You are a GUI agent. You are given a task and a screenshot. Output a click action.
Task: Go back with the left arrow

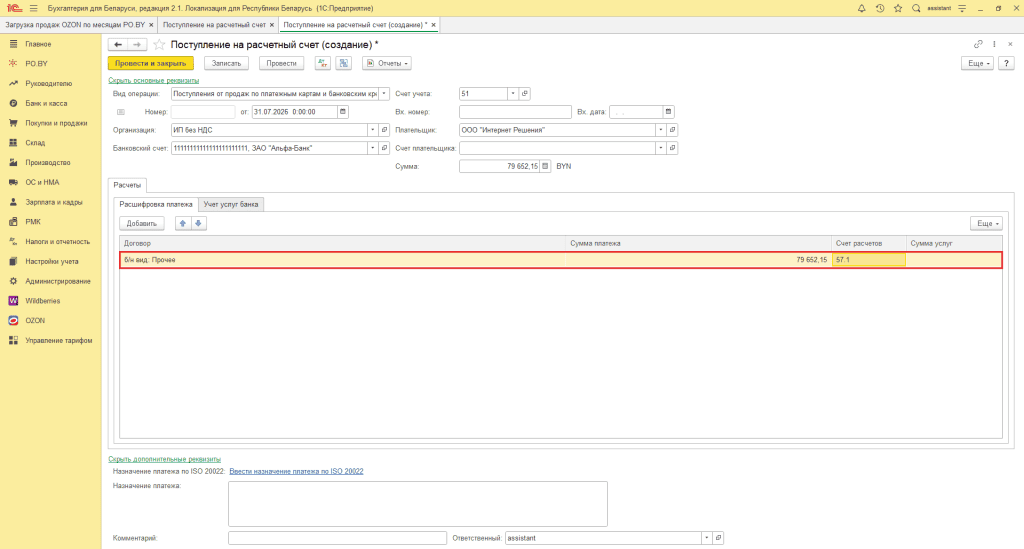click(x=118, y=44)
